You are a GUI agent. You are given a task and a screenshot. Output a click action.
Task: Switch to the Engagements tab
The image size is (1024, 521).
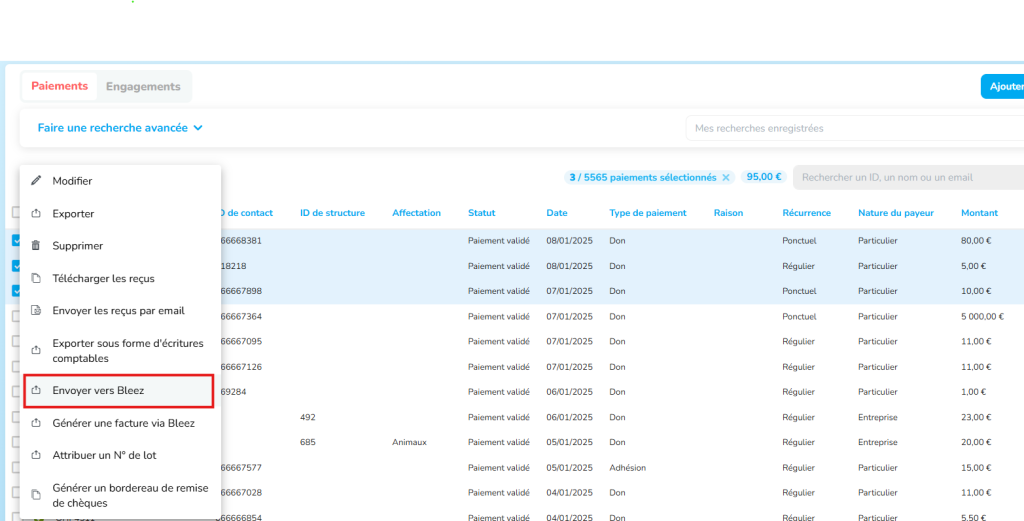click(x=143, y=87)
